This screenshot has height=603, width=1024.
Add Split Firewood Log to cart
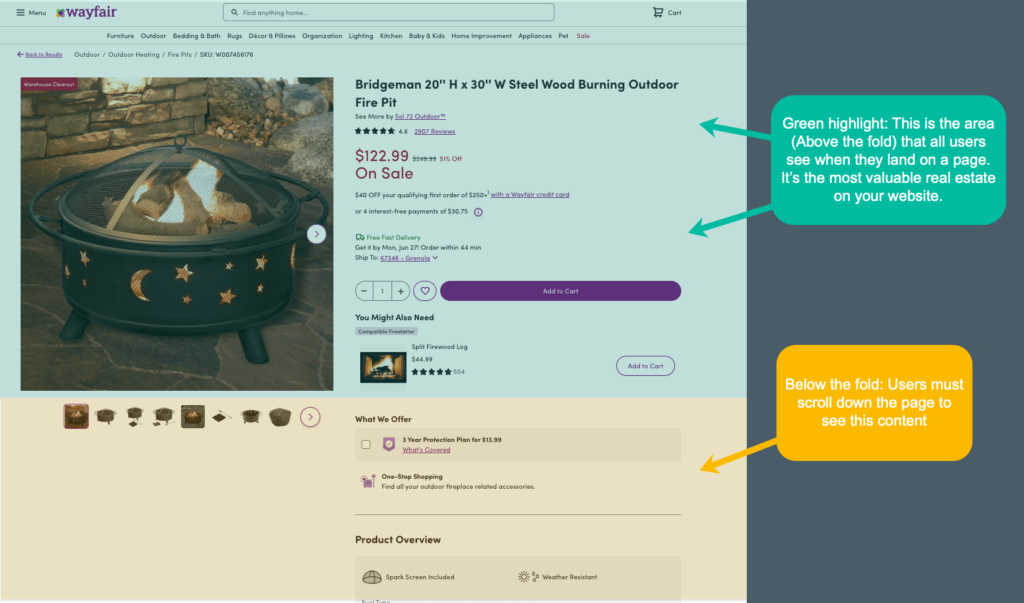coord(645,366)
